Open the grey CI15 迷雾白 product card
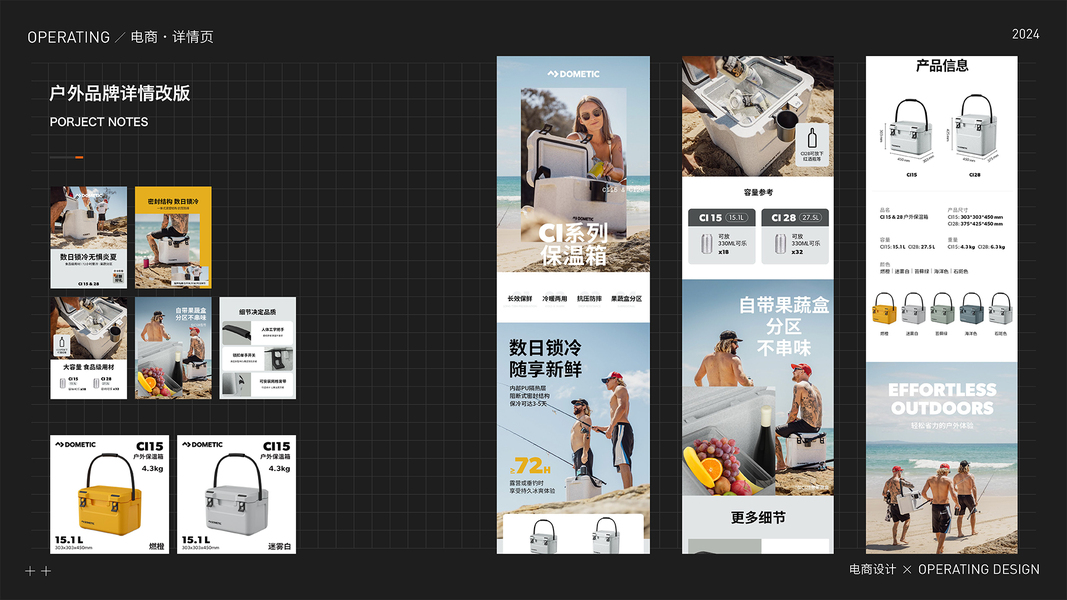The width and height of the screenshot is (1067, 600). pyautogui.click(x=236, y=495)
